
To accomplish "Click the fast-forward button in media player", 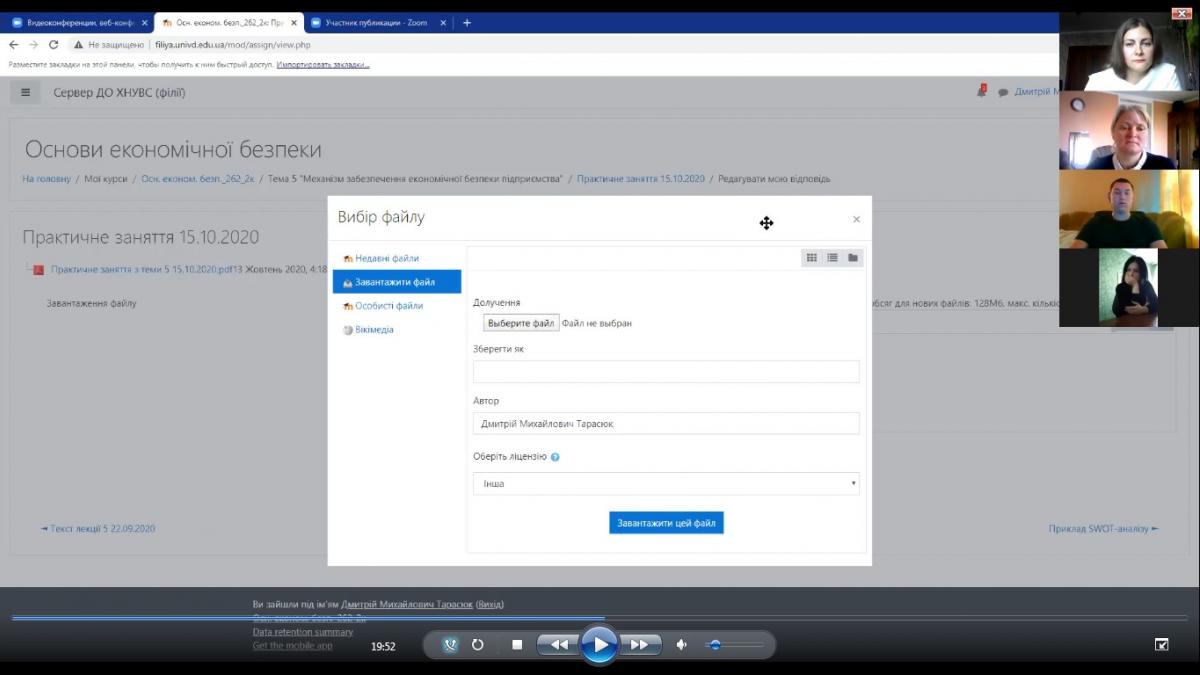I will pyautogui.click(x=640, y=645).
